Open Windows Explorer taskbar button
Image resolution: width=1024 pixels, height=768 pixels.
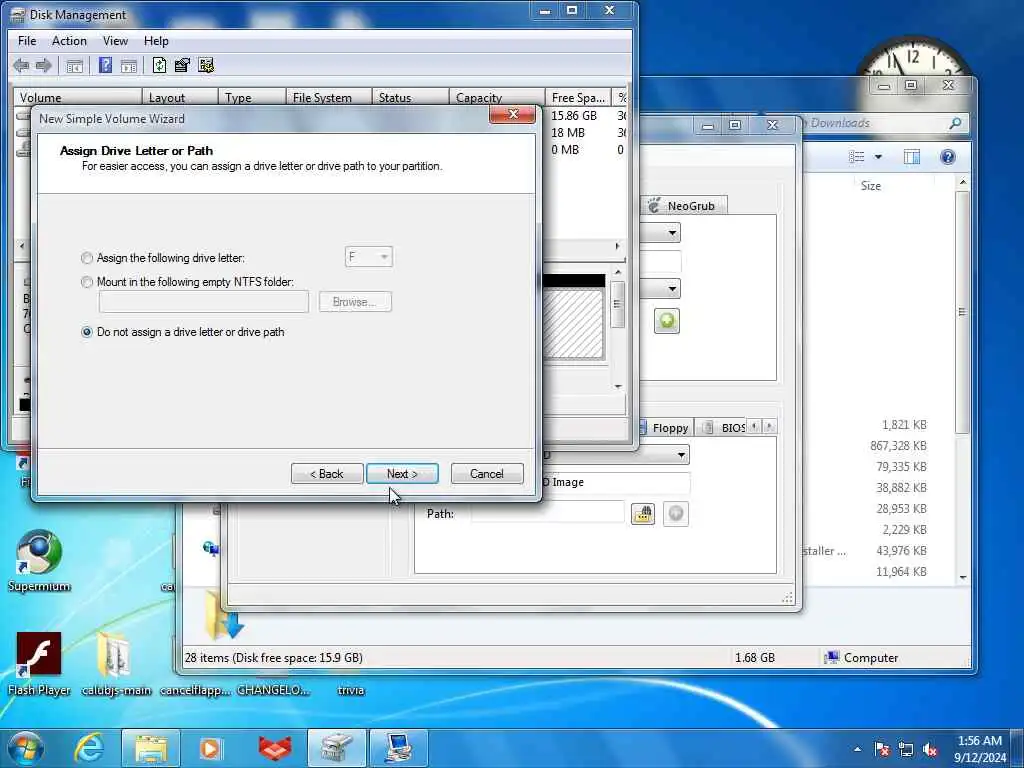pos(151,748)
